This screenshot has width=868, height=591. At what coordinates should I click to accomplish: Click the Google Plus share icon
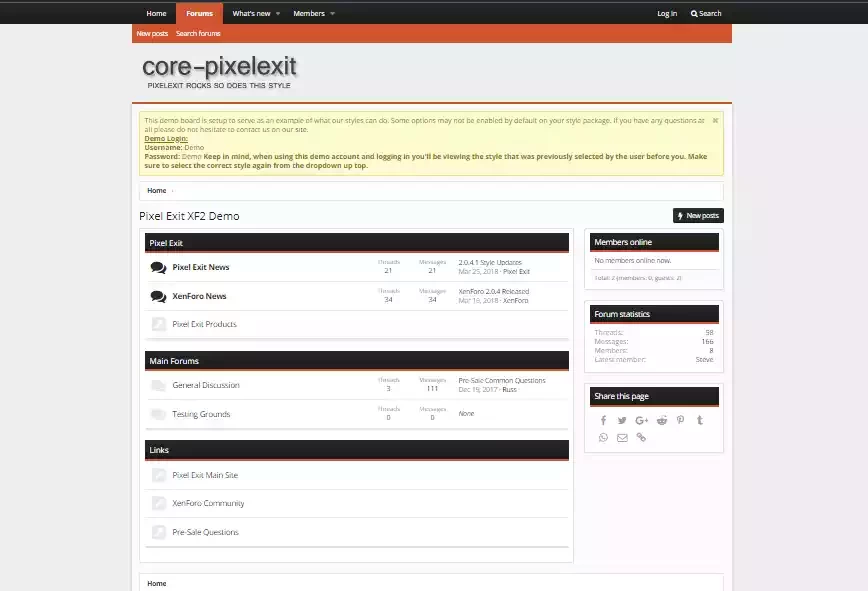(x=642, y=421)
